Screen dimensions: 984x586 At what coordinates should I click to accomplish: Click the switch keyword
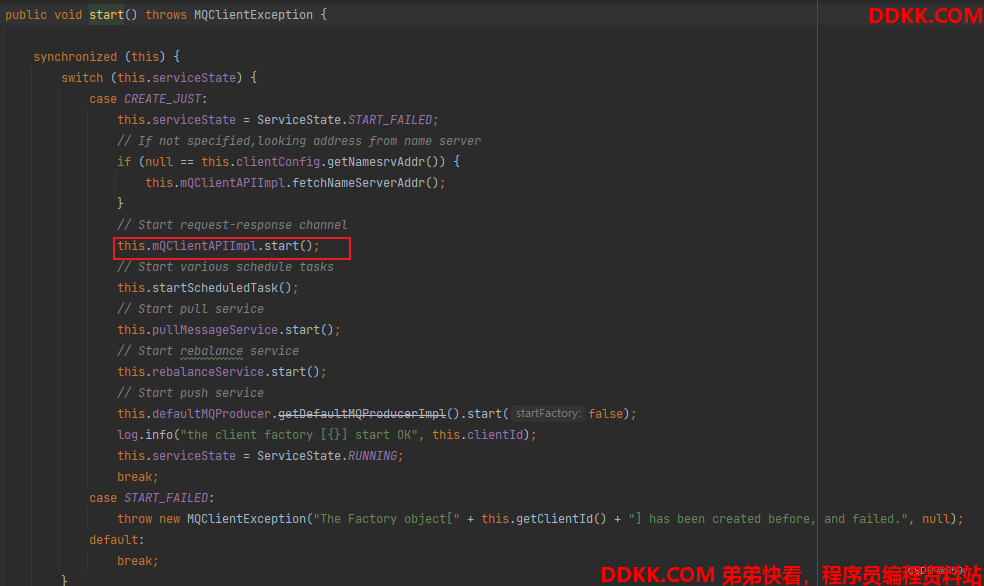(x=82, y=78)
